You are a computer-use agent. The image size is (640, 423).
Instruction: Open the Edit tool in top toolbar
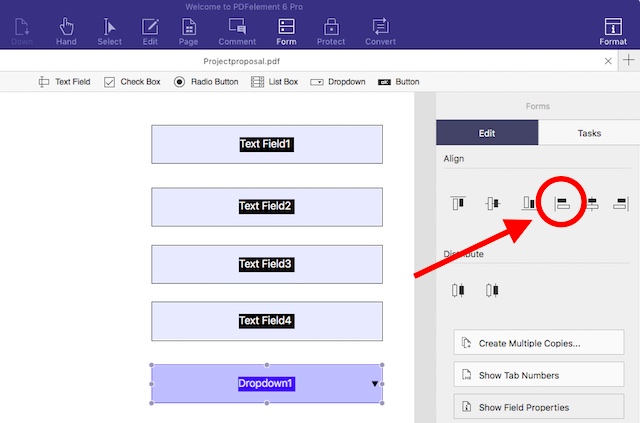tap(150, 31)
